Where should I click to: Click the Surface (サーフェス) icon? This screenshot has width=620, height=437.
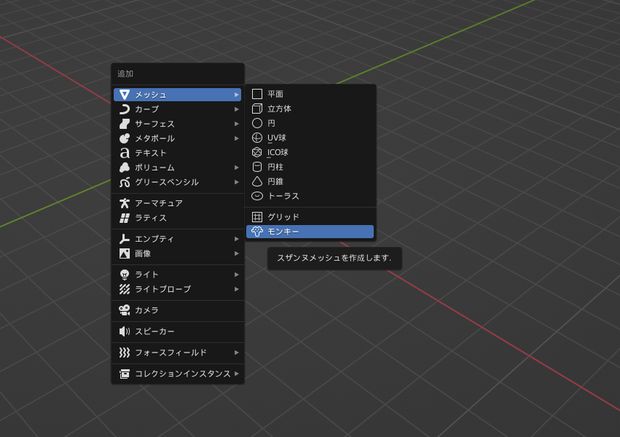click(x=125, y=124)
